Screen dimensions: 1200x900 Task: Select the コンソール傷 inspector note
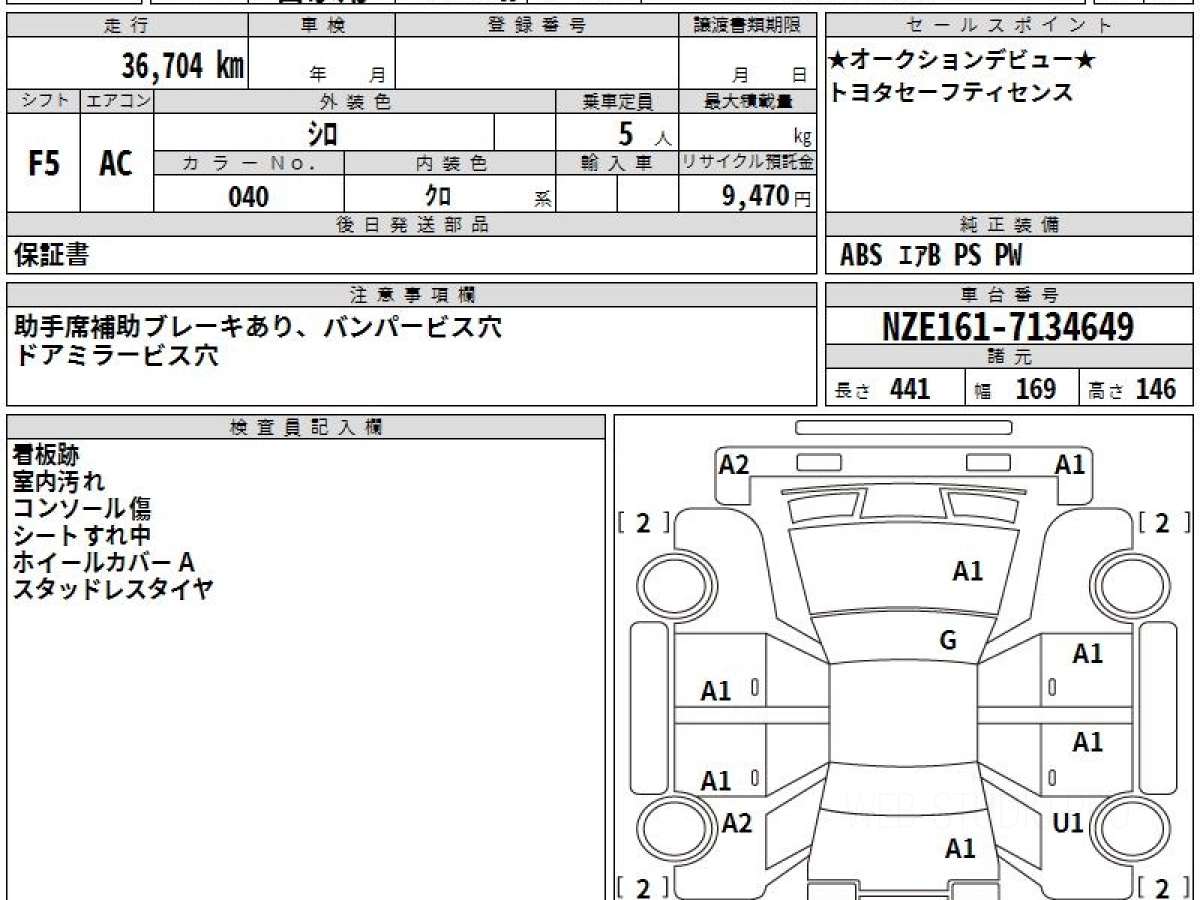coord(82,509)
